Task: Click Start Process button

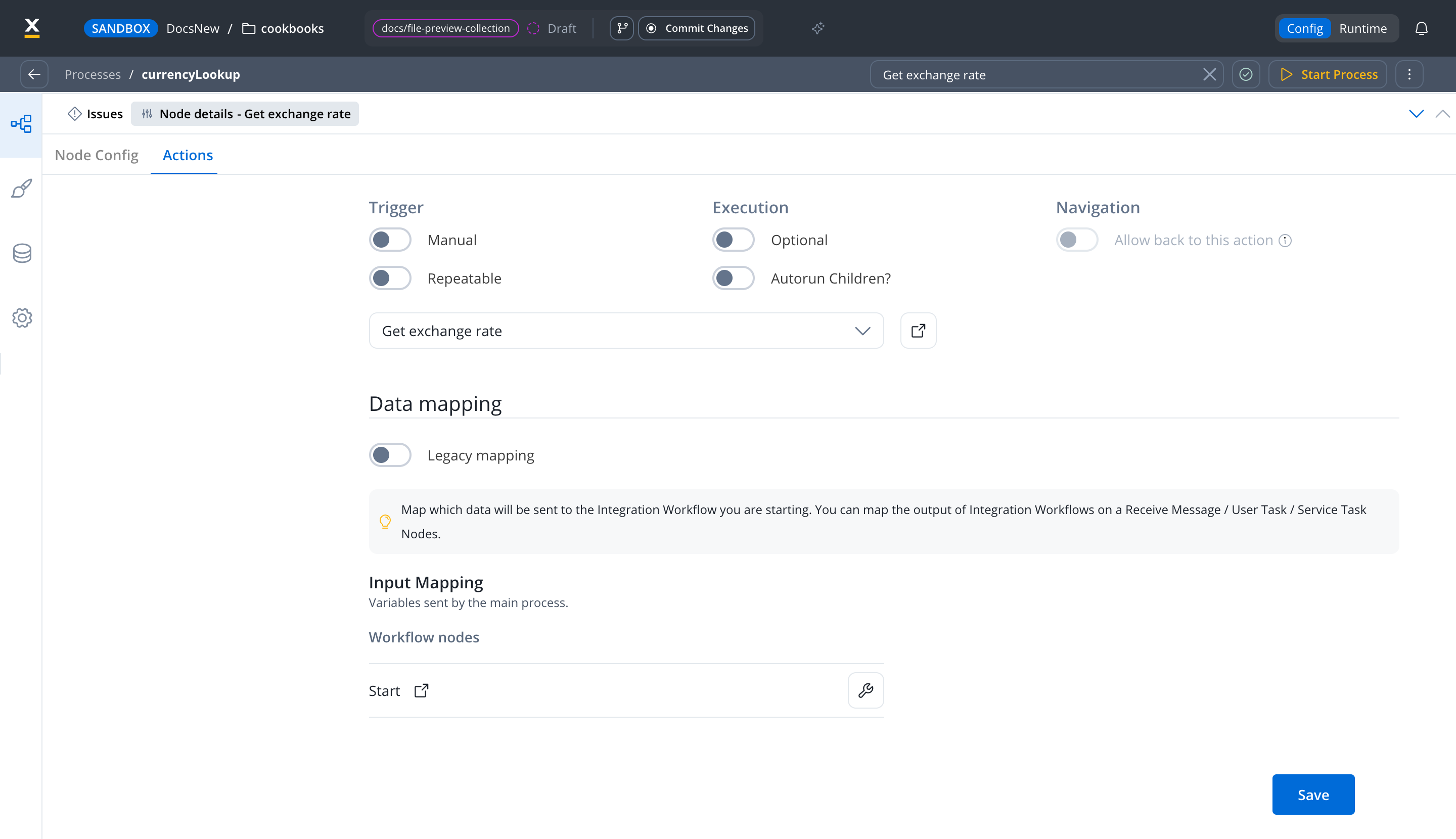Action: [x=1328, y=74]
